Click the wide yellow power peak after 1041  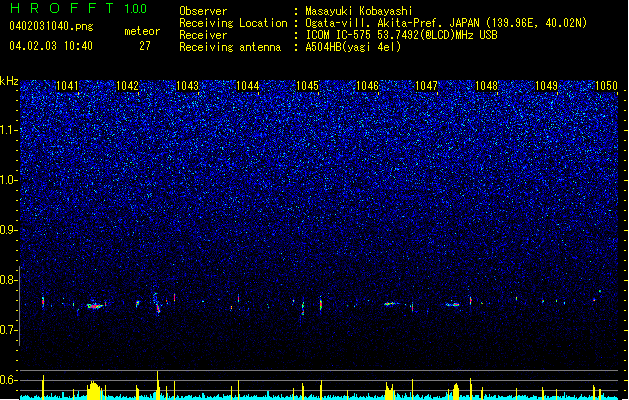[x=93, y=390]
